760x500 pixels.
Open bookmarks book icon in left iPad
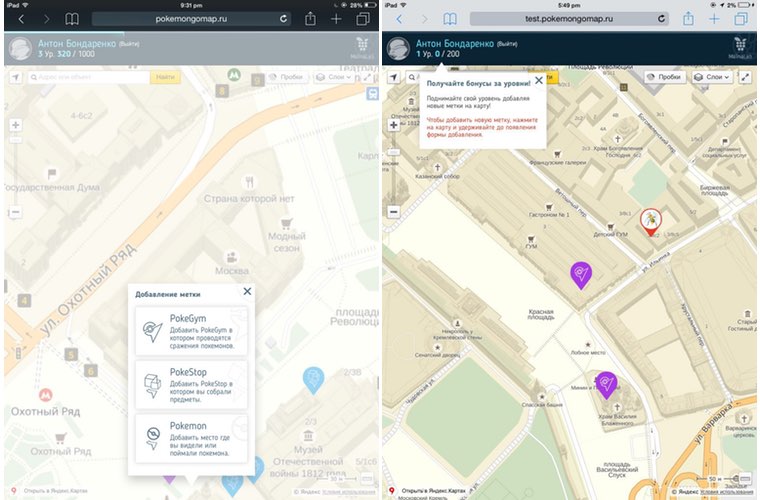[72, 19]
